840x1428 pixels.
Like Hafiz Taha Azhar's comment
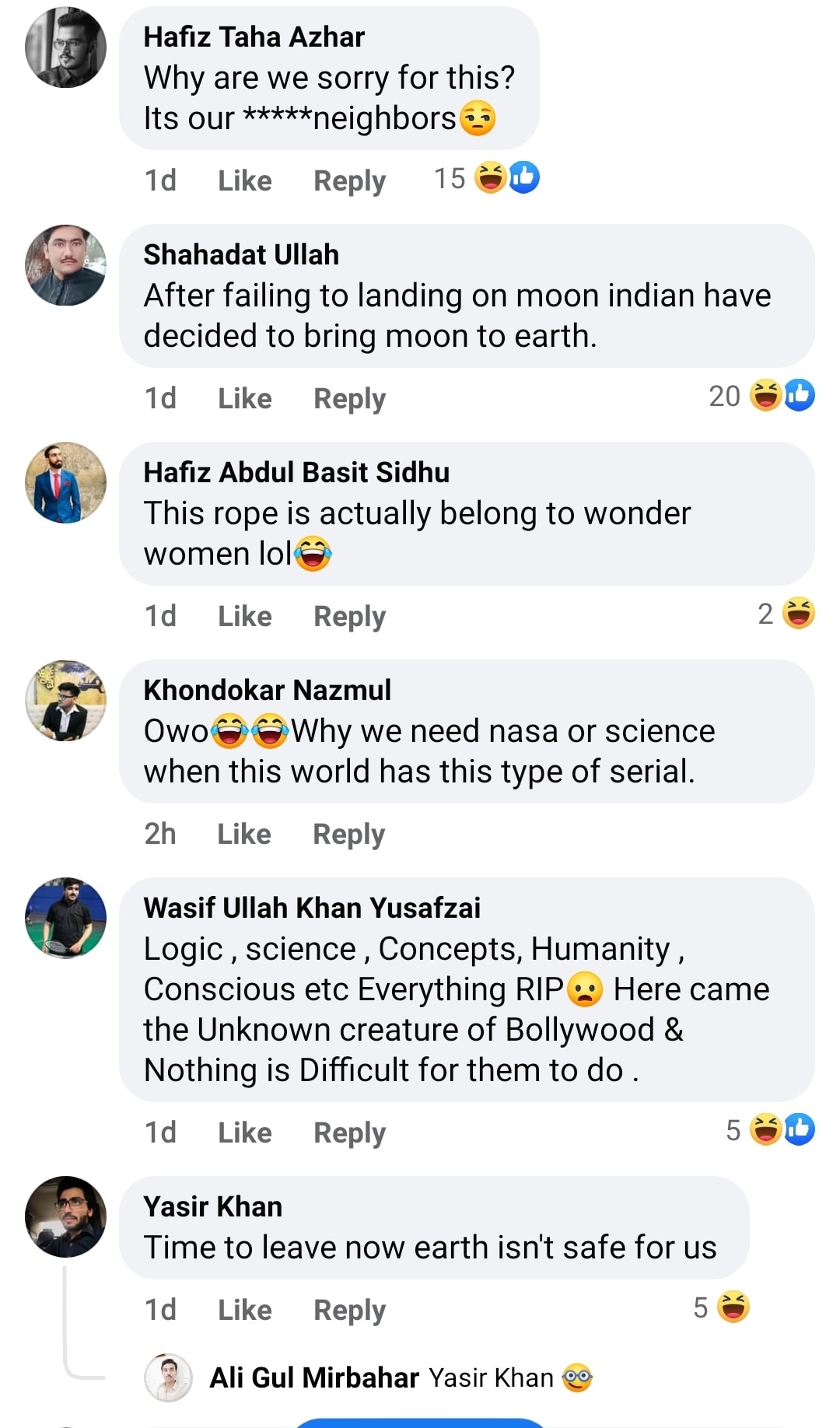tap(244, 181)
